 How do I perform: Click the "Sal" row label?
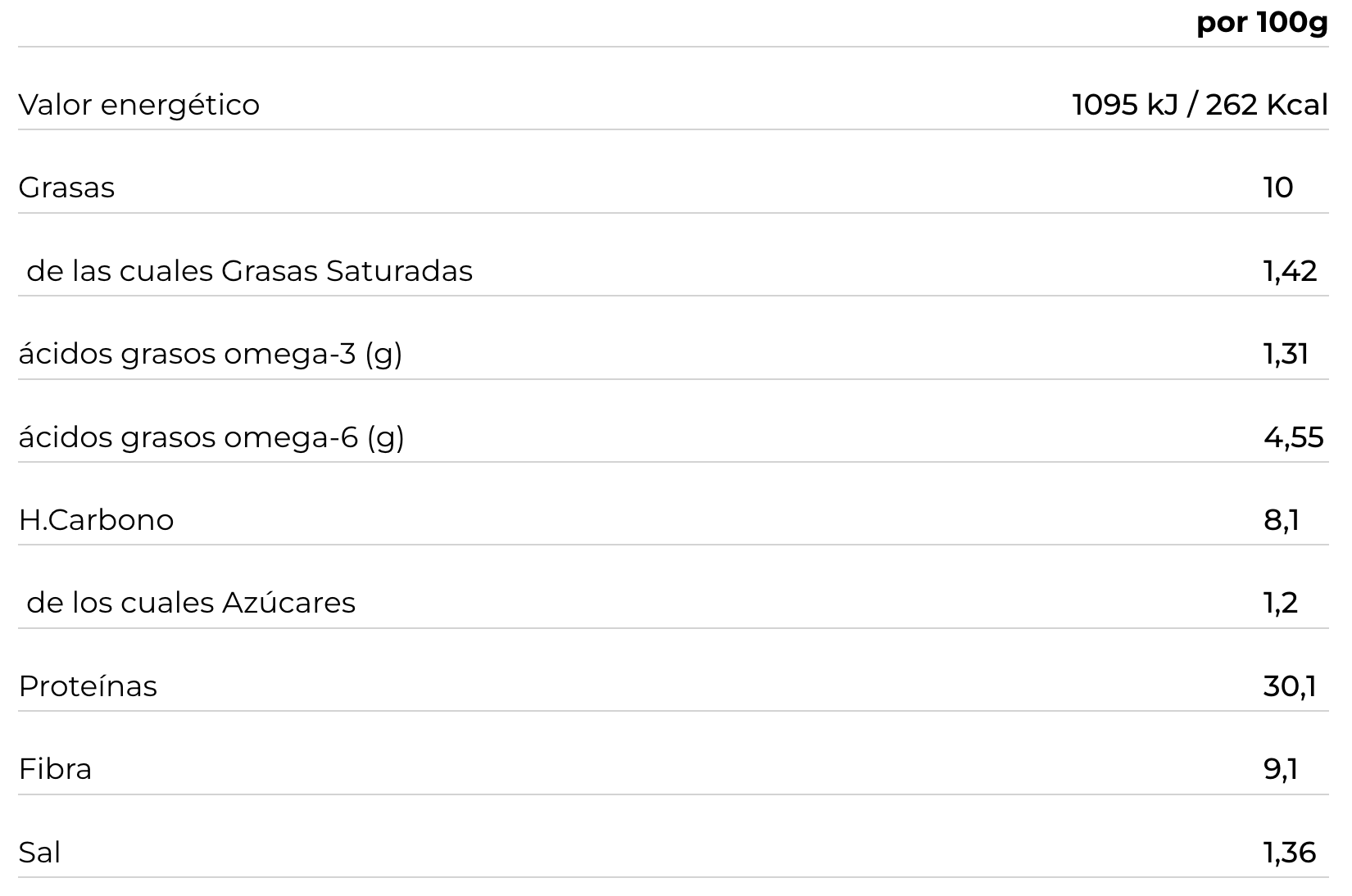(39, 853)
